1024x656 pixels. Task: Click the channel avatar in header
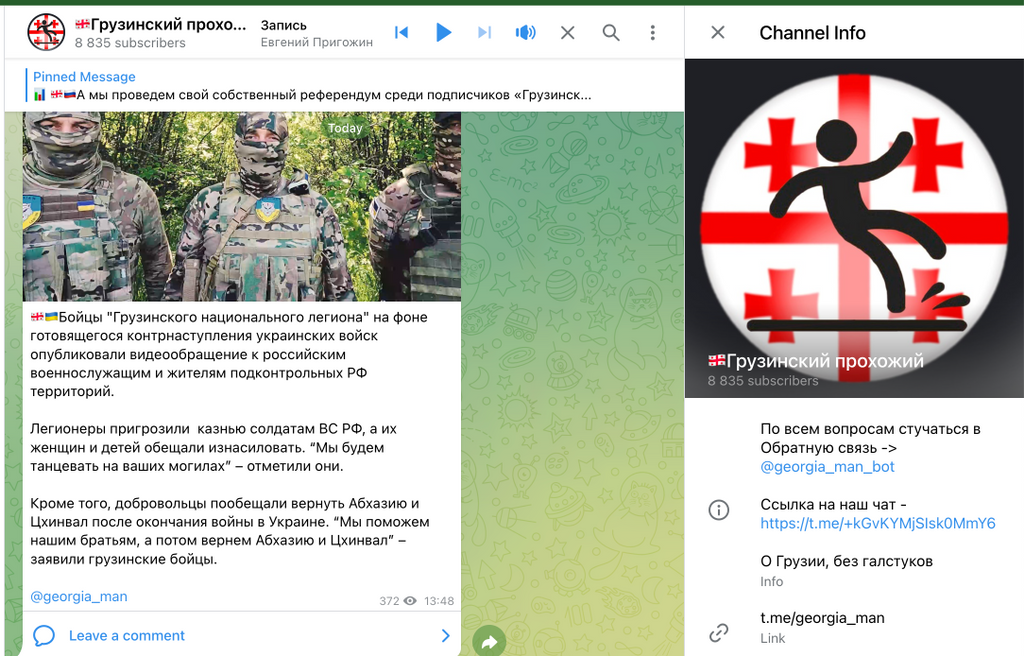[46, 33]
